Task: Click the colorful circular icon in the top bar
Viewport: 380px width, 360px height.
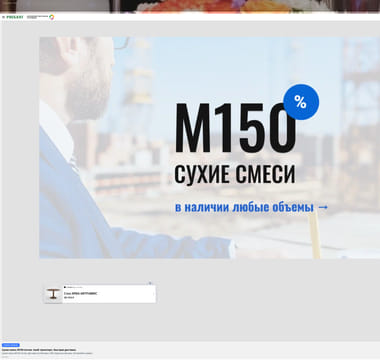Action: (52, 17)
